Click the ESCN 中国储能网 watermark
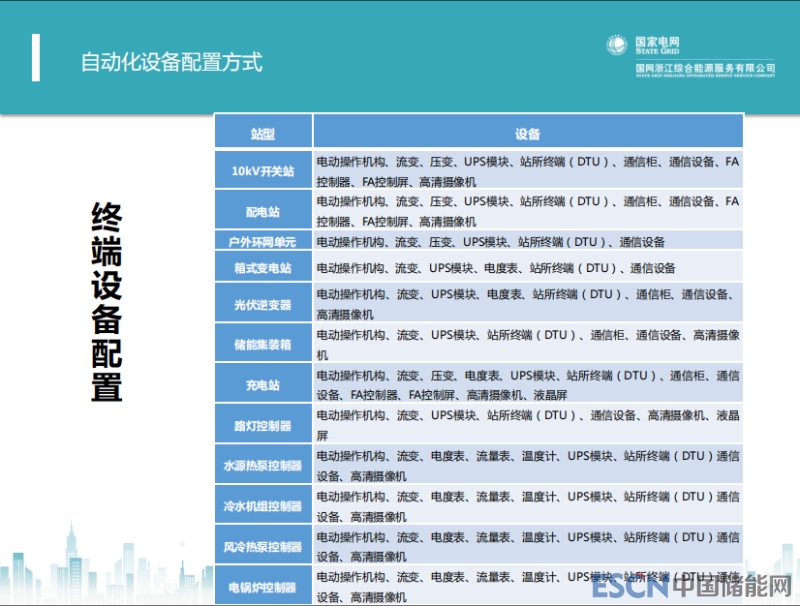800x606 pixels. pos(692,586)
